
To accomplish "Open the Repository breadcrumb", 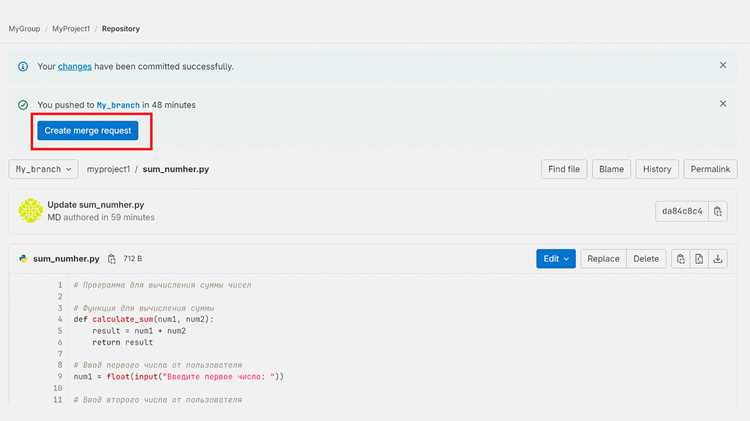I will (121, 29).
